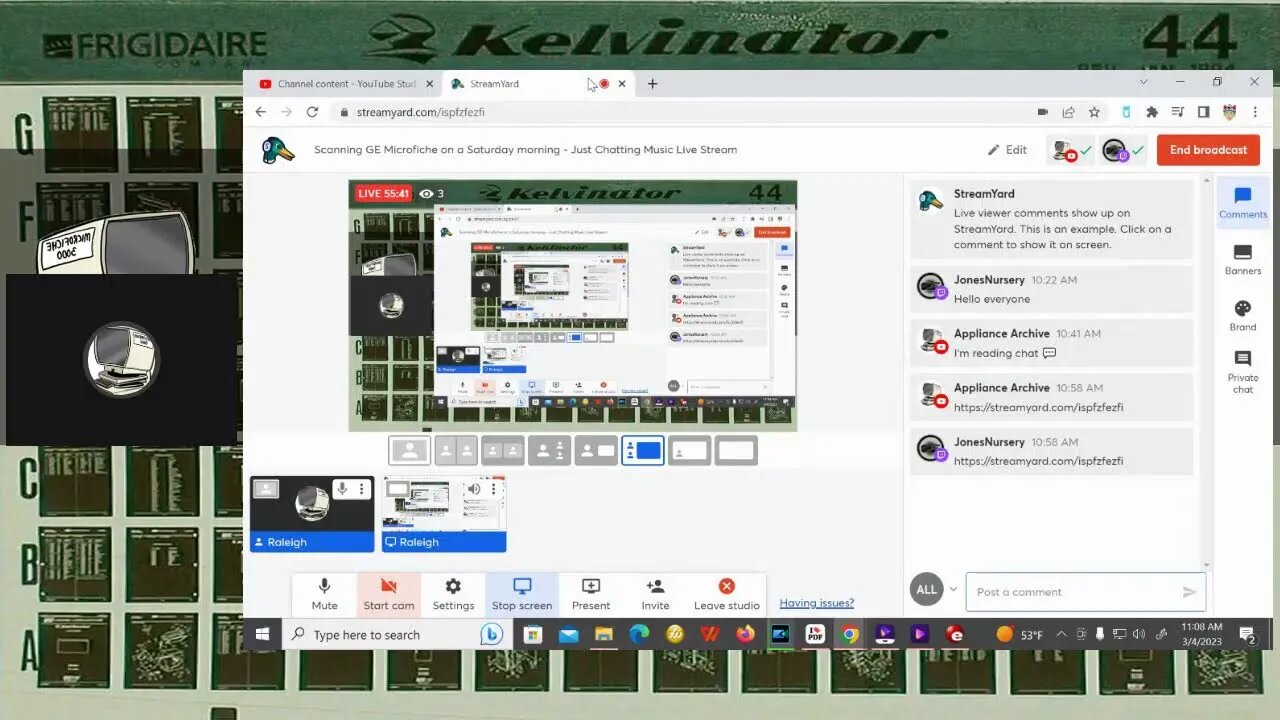Expand the ALL destinations dropdown
The image size is (1280, 720).
coord(936,589)
